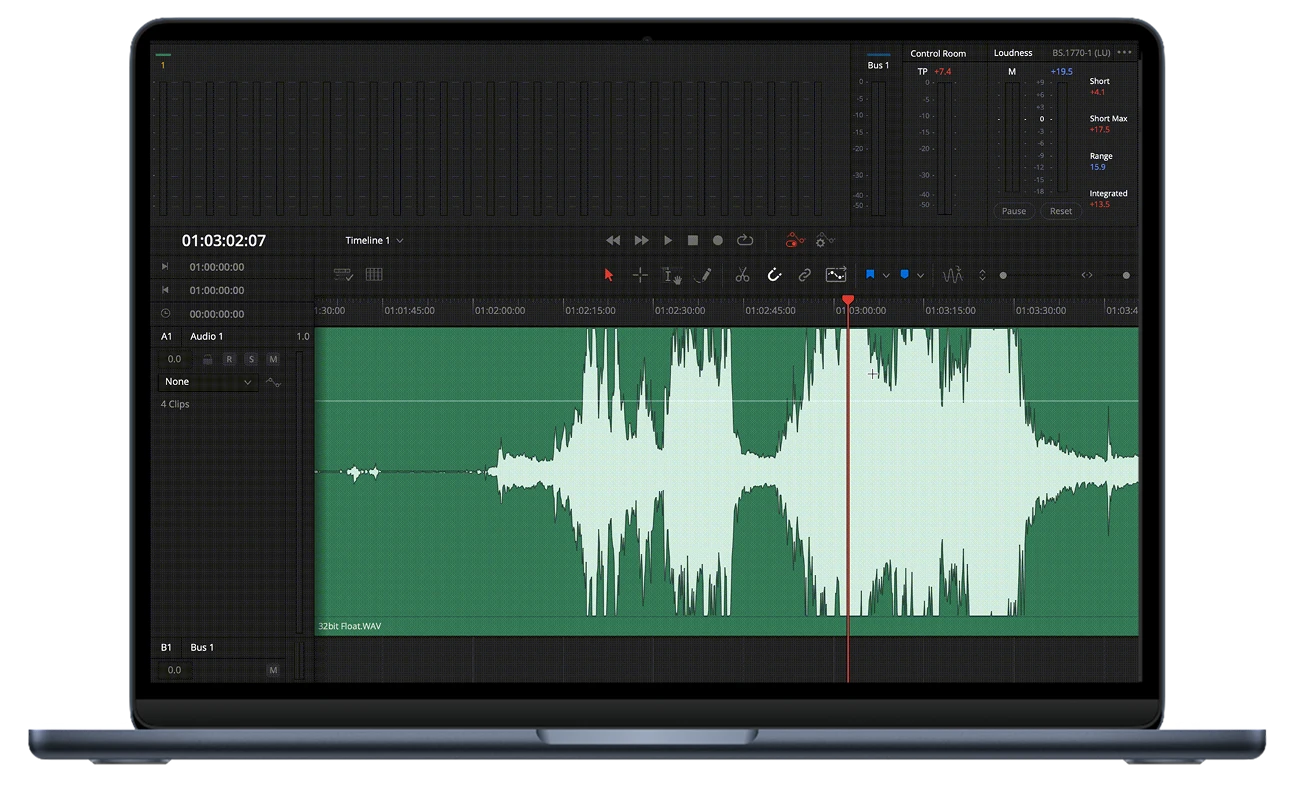Click the link clips chain icon
The width and height of the screenshot is (1295, 785).
(804, 275)
